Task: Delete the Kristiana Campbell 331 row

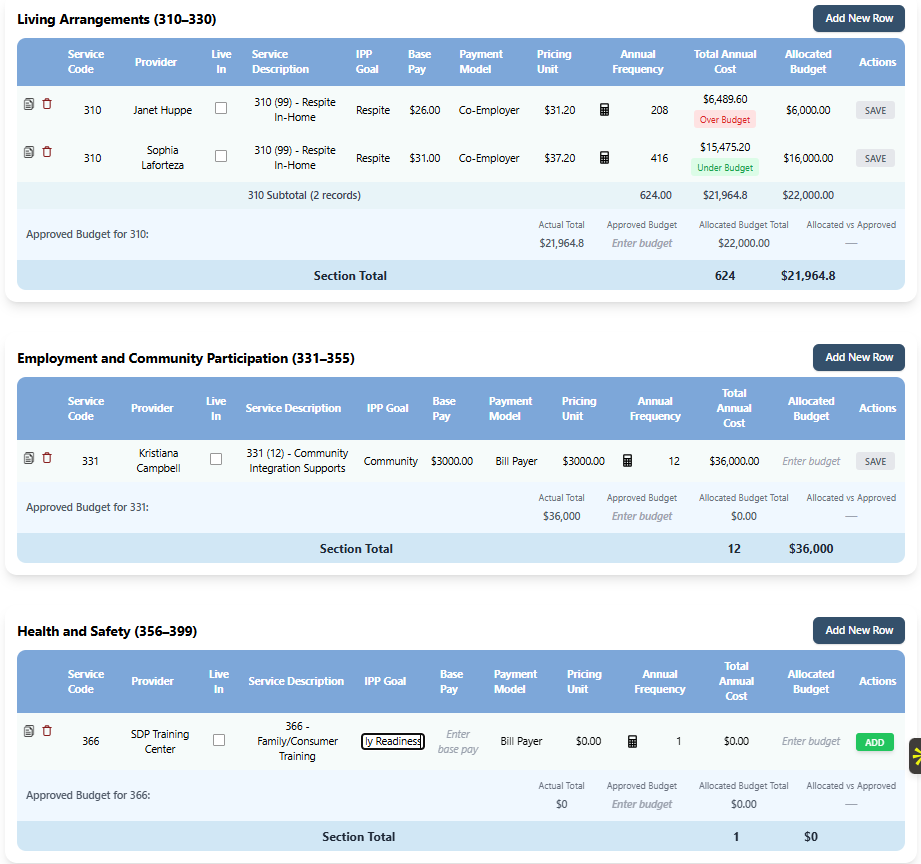Action: pyautogui.click(x=46, y=457)
